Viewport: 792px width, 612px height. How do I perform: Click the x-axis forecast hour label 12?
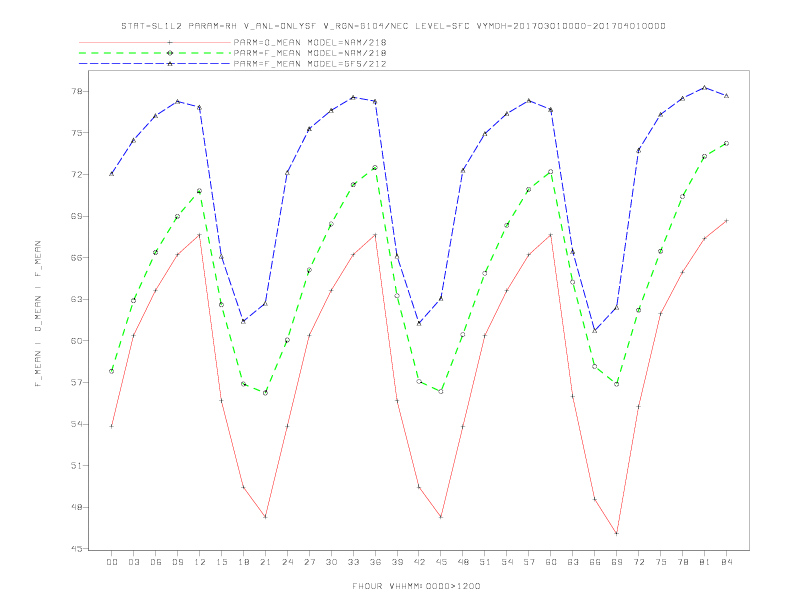[200, 562]
